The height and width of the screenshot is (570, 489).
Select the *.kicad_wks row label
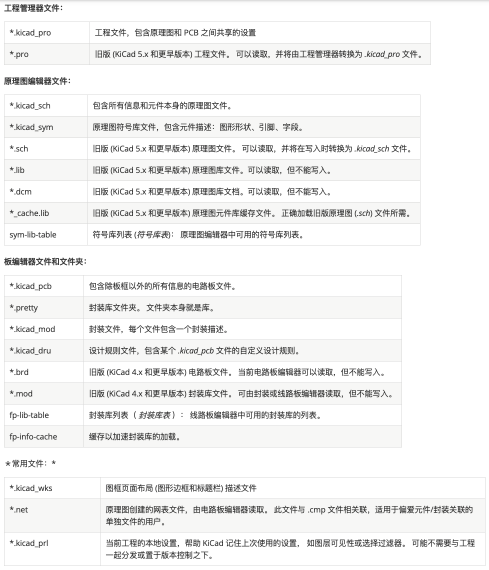(52, 488)
